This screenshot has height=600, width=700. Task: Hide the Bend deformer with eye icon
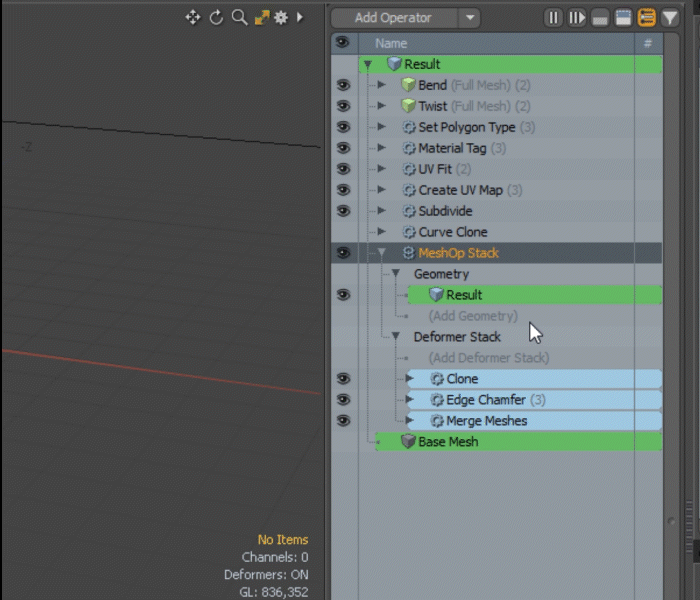pos(343,85)
